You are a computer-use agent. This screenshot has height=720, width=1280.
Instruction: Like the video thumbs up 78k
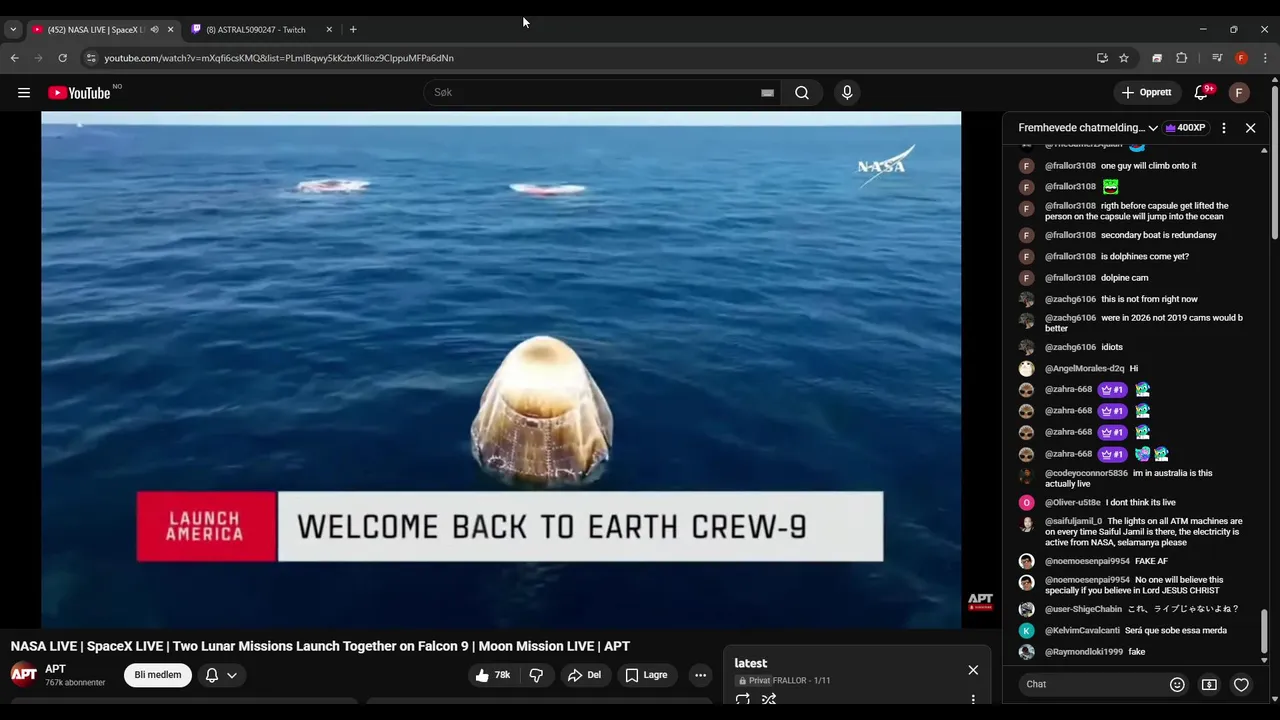click(x=493, y=675)
